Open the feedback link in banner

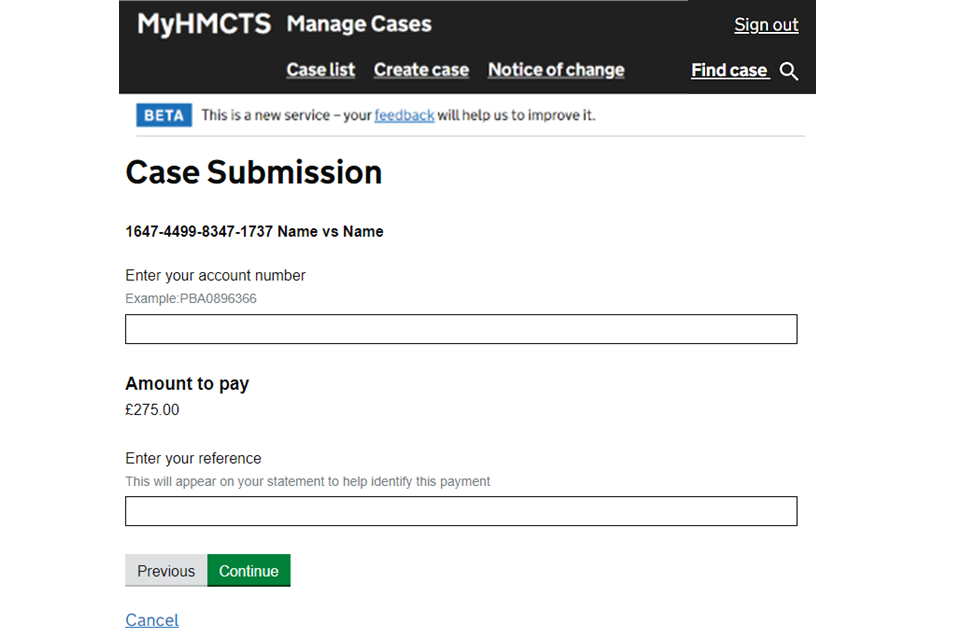click(x=404, y=116)
